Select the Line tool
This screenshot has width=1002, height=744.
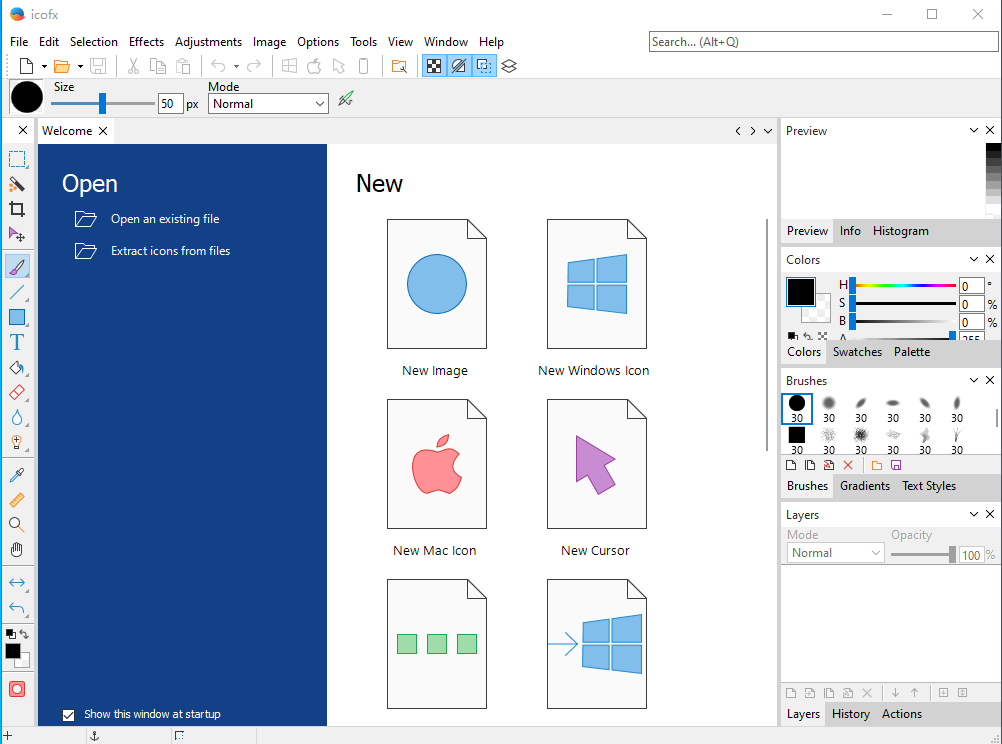[x=17, y=292]
